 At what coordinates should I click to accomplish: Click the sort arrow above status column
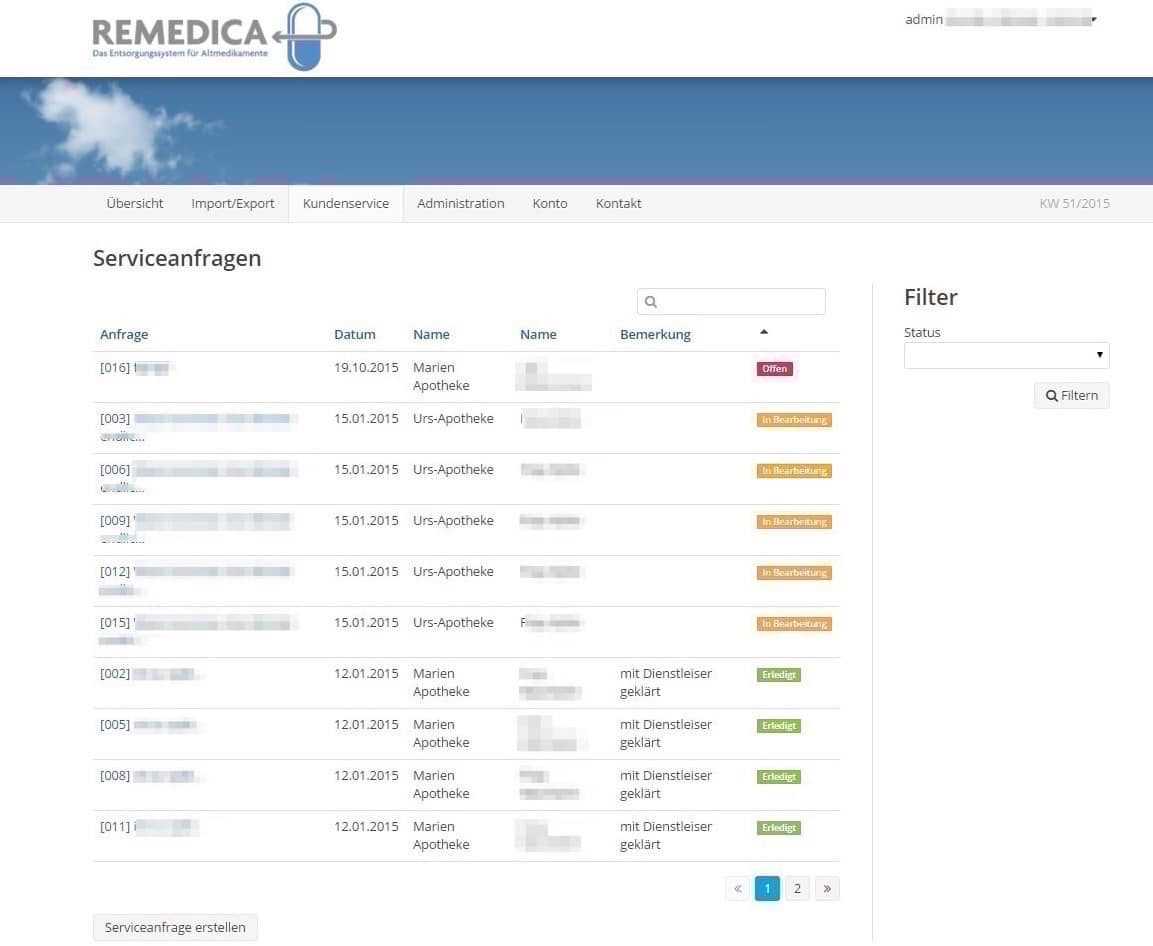click(x=764, y=332)
